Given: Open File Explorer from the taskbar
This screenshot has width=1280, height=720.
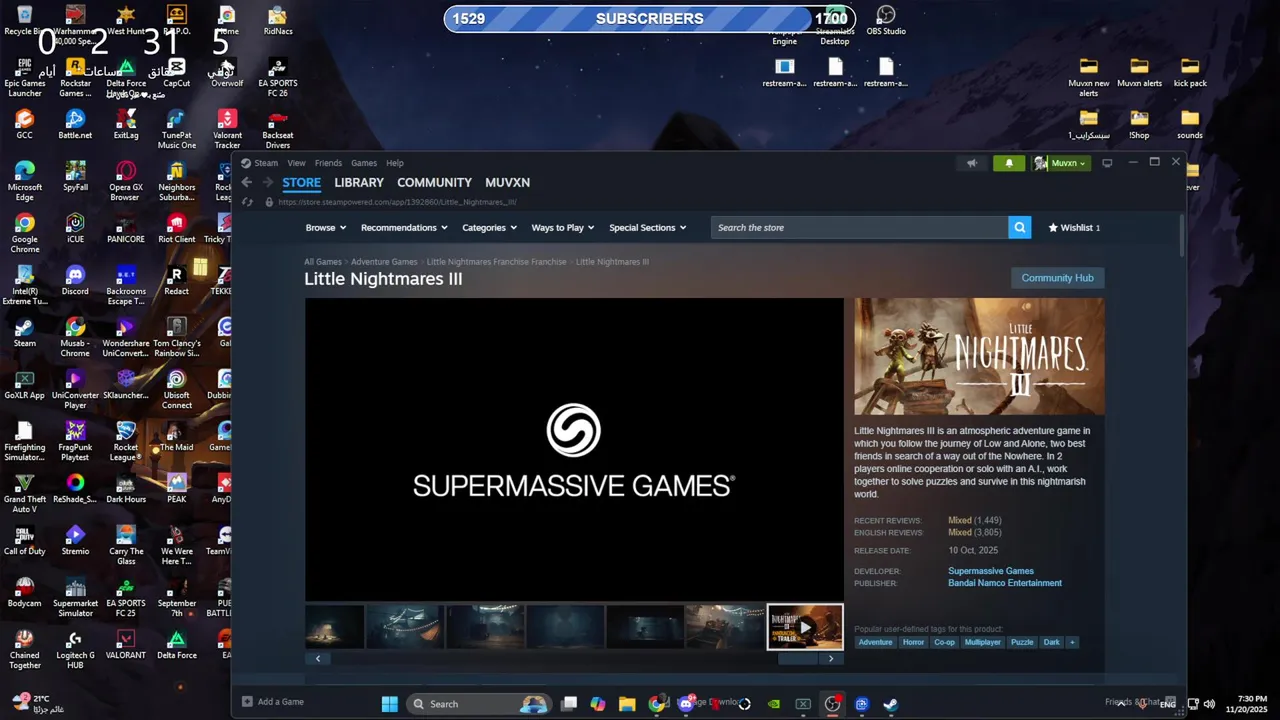Looking at the screenshot, I should point(627,704).
